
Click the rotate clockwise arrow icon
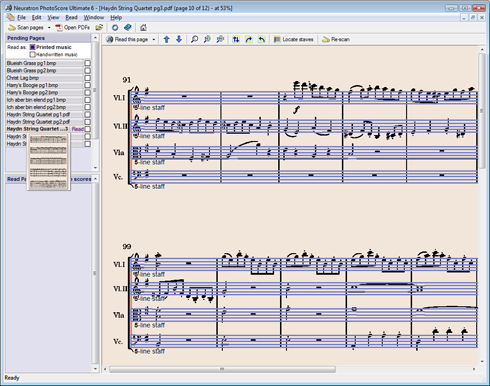(249, 39)
